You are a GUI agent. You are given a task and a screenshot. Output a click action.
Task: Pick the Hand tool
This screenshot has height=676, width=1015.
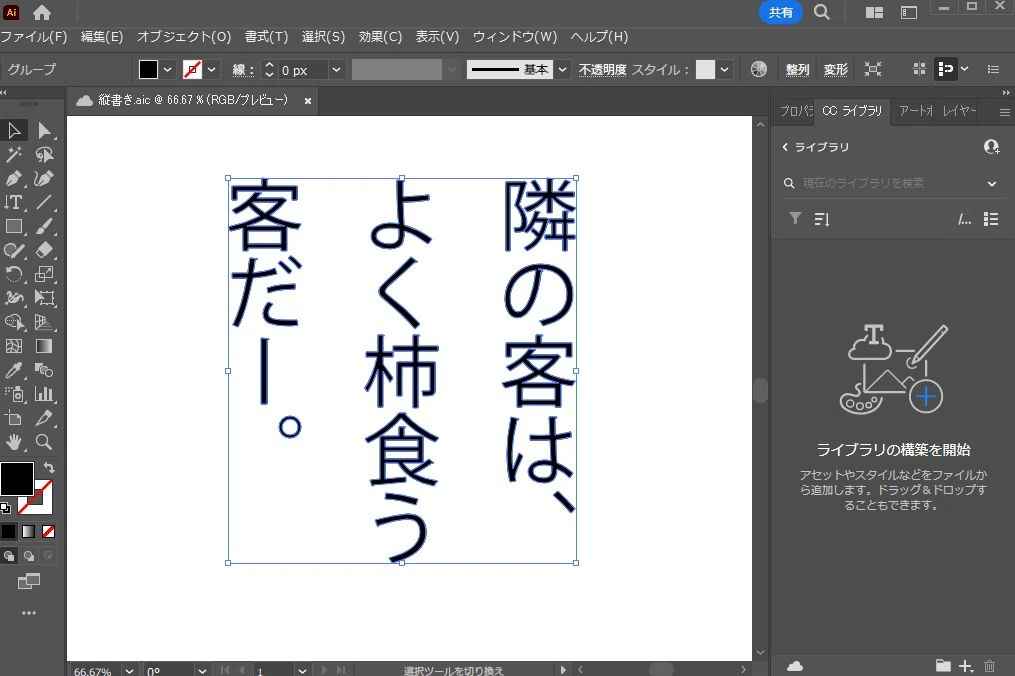click(x=14, y=442)
